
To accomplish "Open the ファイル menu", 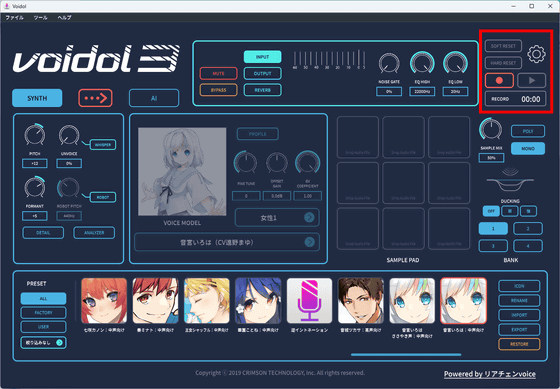I will pos(14,18).
